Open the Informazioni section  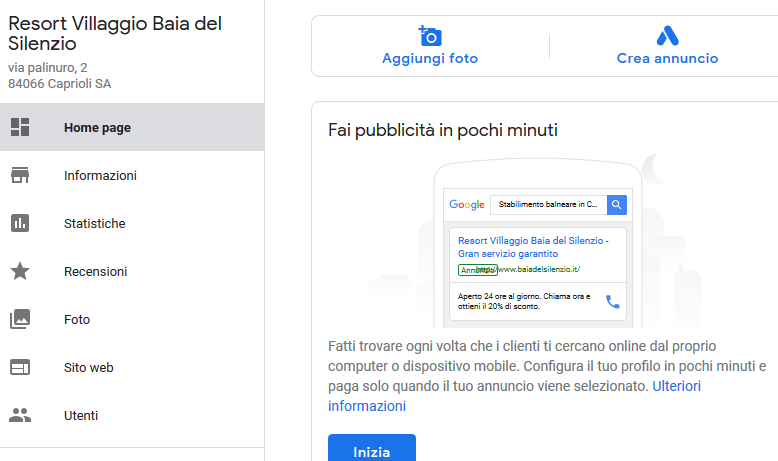(x=100, y=175)
